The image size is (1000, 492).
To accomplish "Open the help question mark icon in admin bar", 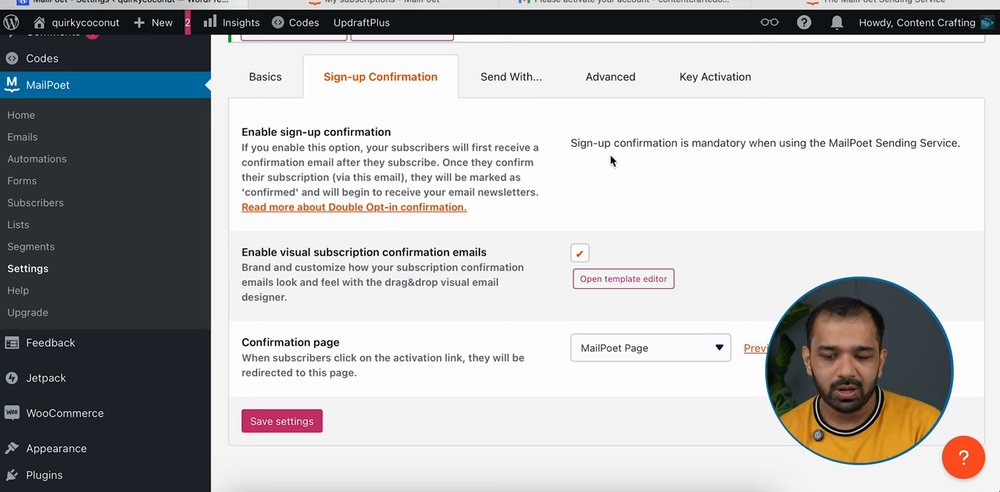I will point(804,22).
